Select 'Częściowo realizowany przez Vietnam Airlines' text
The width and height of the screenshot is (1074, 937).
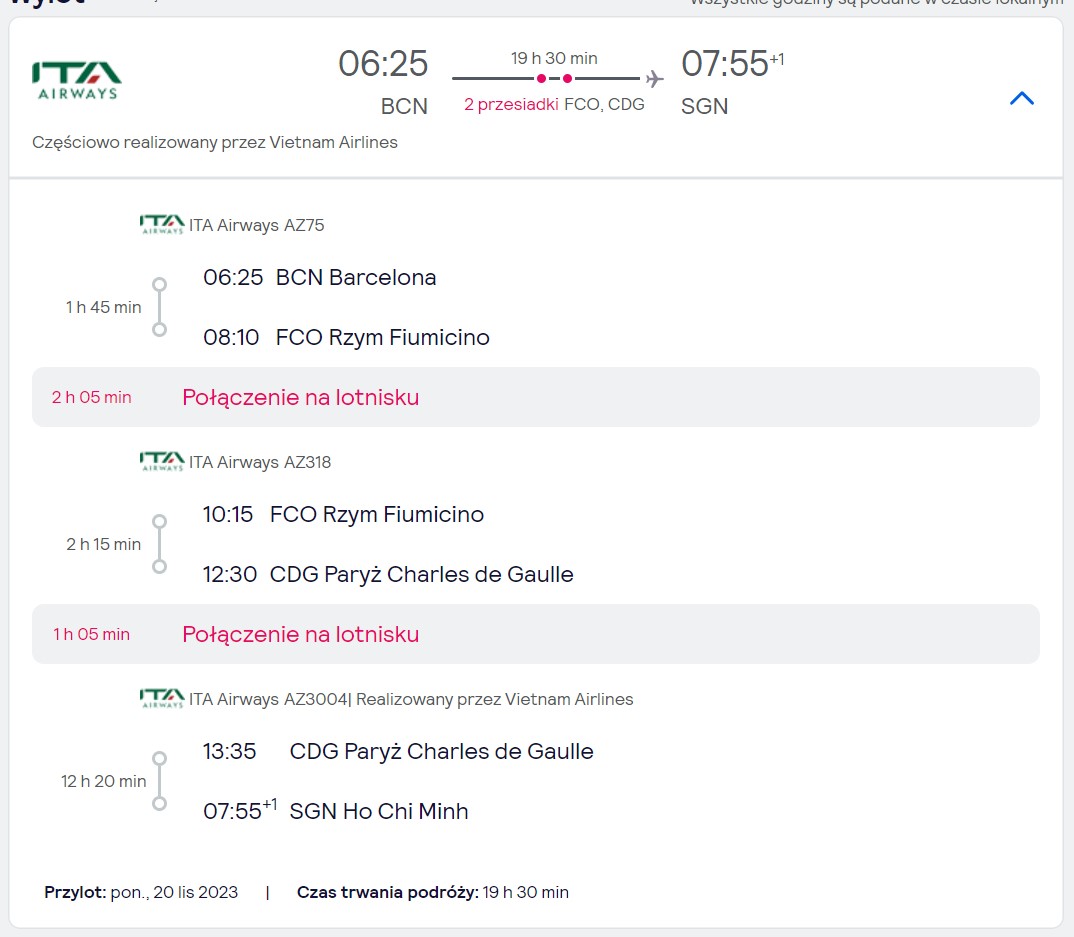[215, 142]
